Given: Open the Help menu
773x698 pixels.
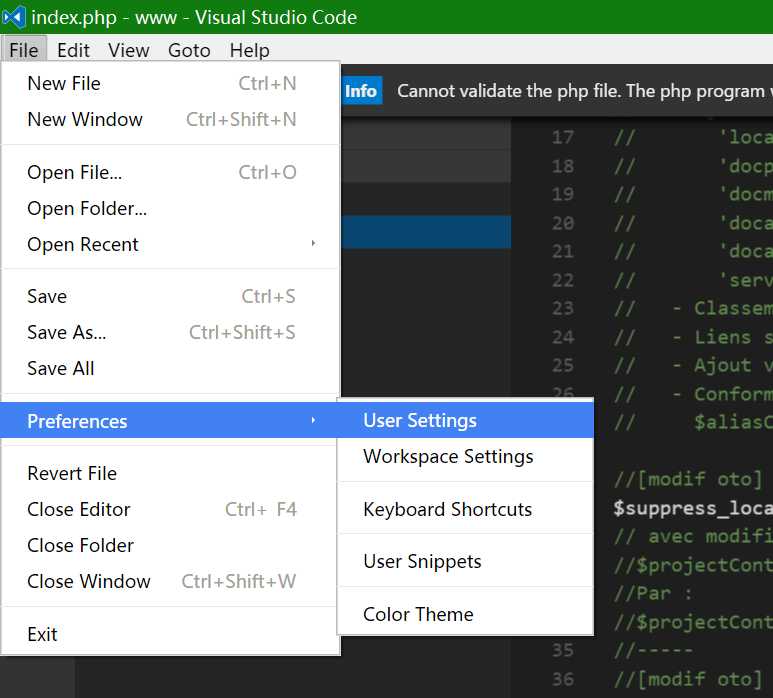Looking at the screenshot, I should (249, 50).
